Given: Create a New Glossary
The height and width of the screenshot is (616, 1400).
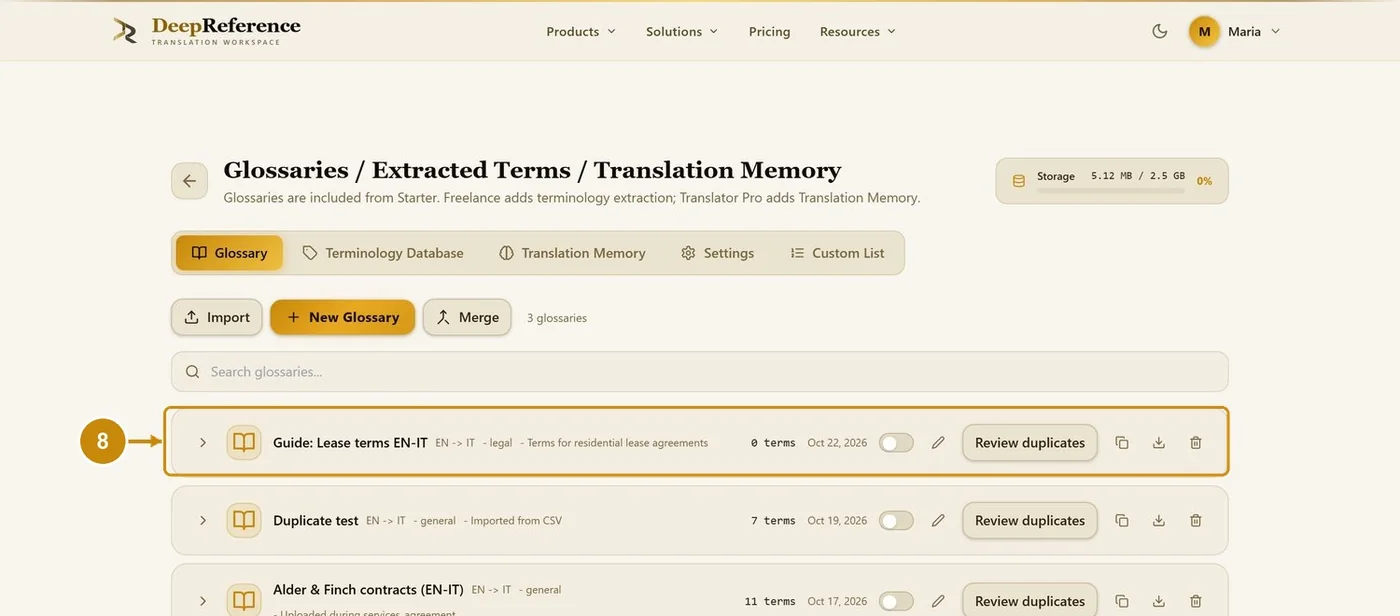Looking at the screenshot, I should pyautogui.click(x=343, y=317).
